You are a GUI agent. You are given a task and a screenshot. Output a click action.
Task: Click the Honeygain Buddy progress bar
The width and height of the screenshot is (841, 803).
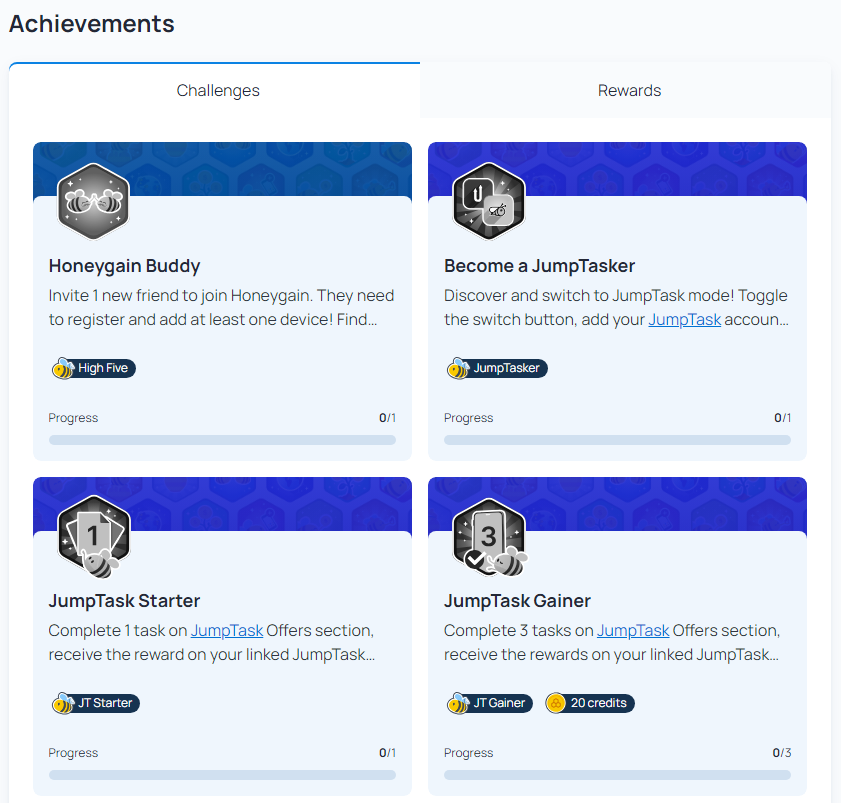coord(222,440)
